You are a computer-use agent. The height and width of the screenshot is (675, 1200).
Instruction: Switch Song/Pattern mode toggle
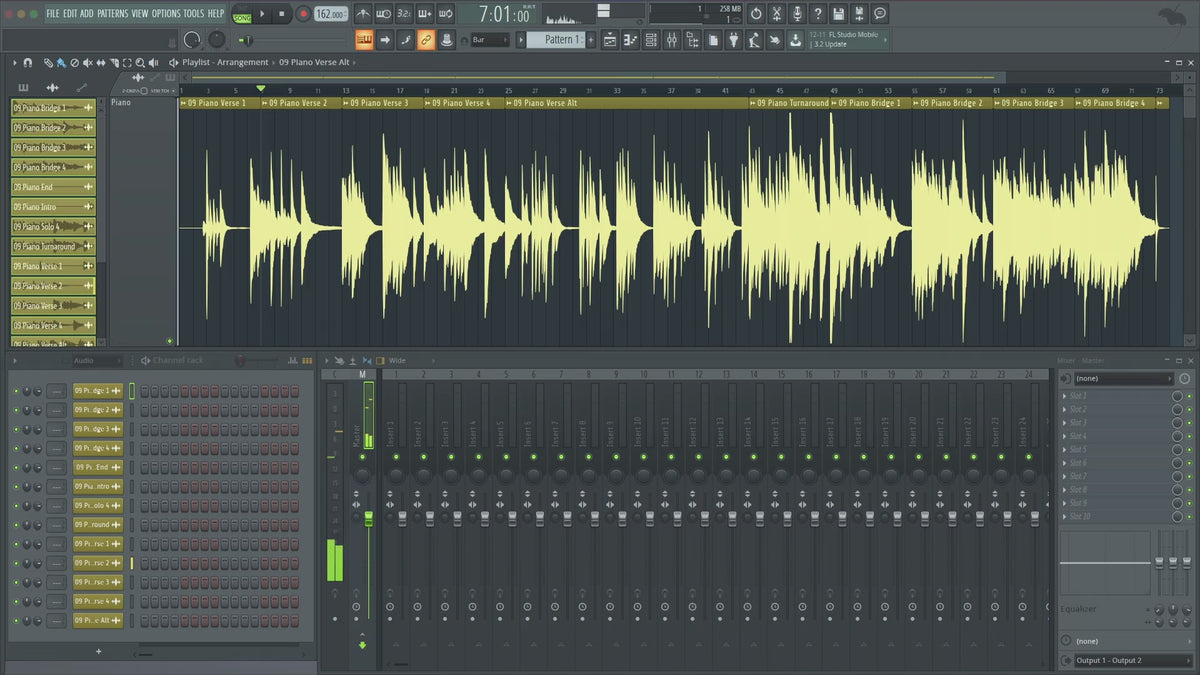[242, 14]
